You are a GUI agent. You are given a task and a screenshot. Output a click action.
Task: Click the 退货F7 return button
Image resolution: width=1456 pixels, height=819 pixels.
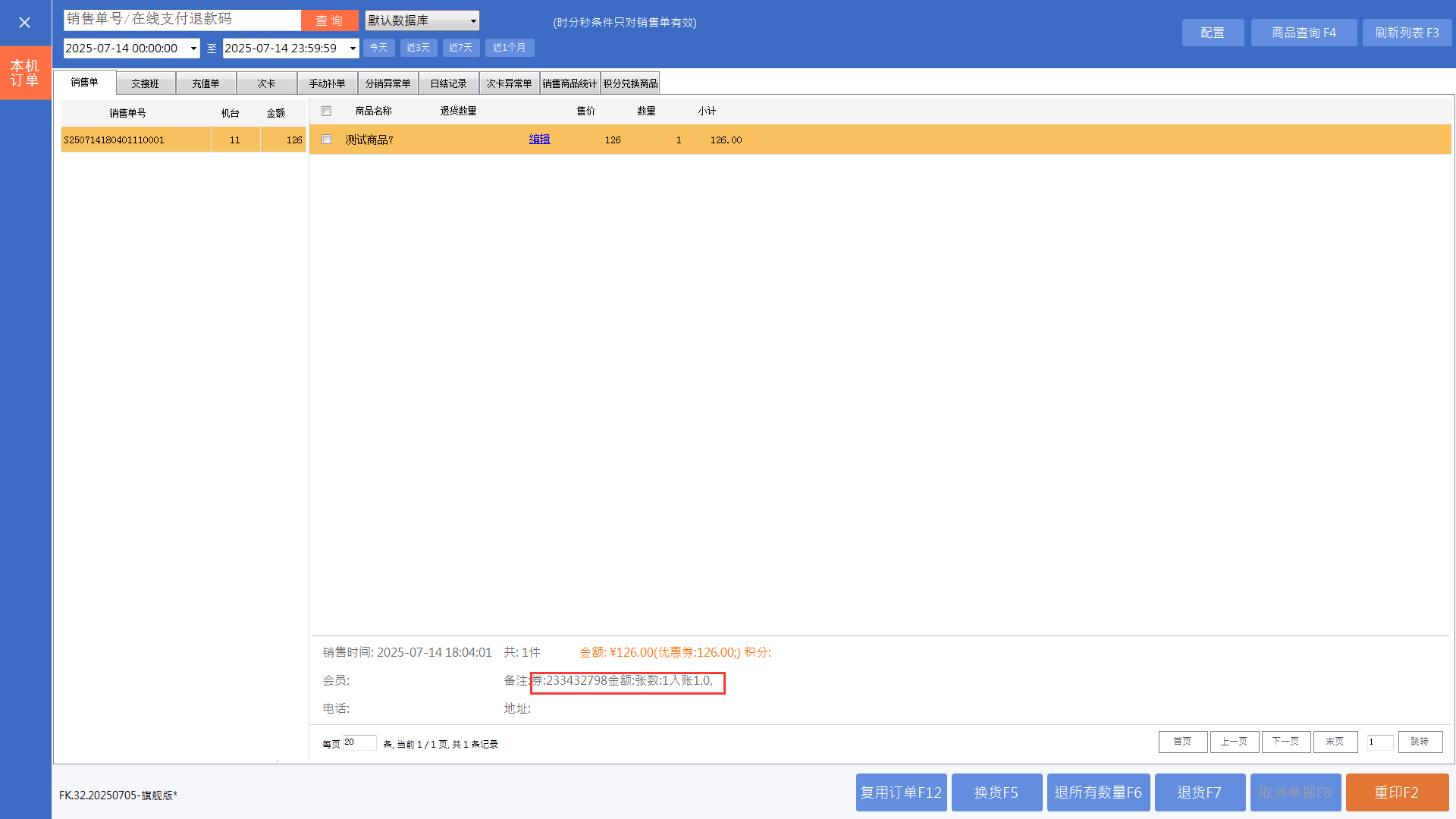[x=1199, y=792]
